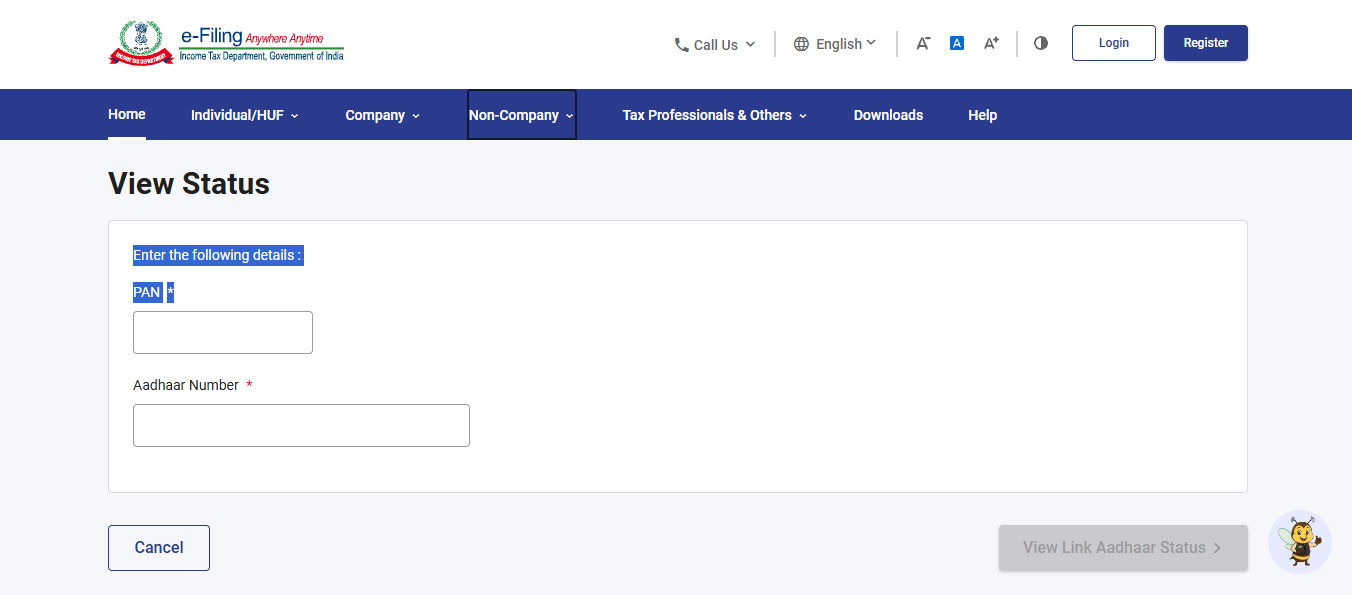The height and width of the screenshot is (595, 1352).
Task: Expand the Company menu
Action: click(383, 115)
